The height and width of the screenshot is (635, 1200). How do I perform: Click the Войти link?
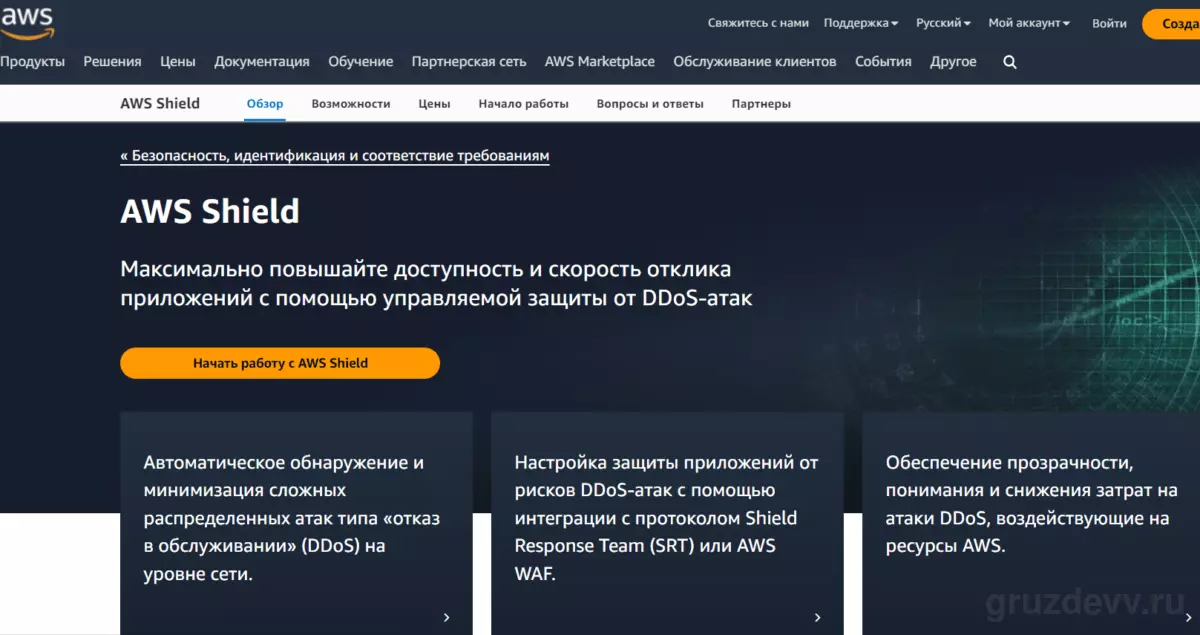pyautogui.click(x=1109, y=23)
